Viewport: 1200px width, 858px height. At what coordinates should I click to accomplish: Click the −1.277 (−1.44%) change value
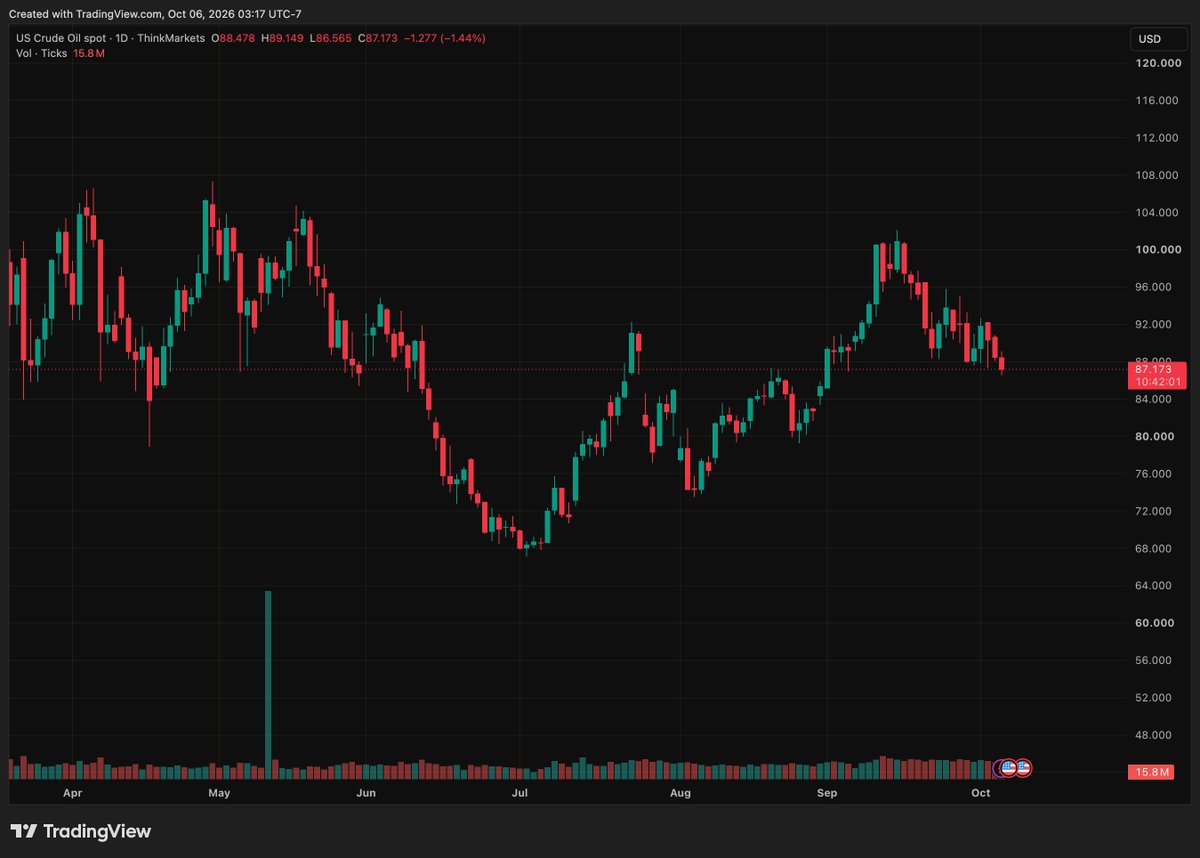click(444, 38)
